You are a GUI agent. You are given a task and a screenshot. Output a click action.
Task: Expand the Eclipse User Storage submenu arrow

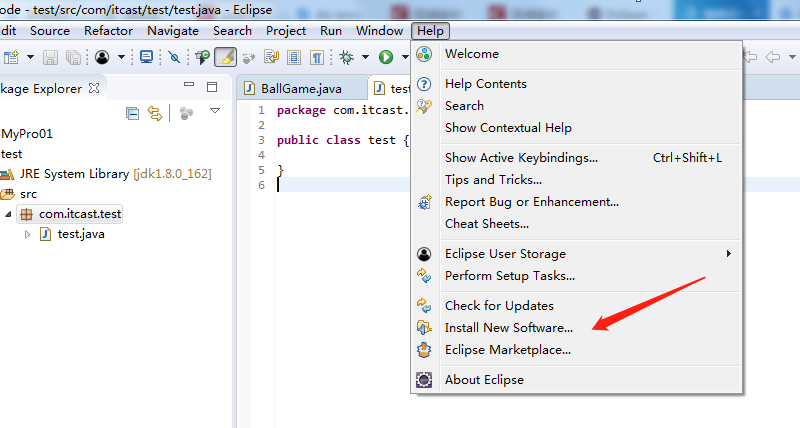click(729, 254)
